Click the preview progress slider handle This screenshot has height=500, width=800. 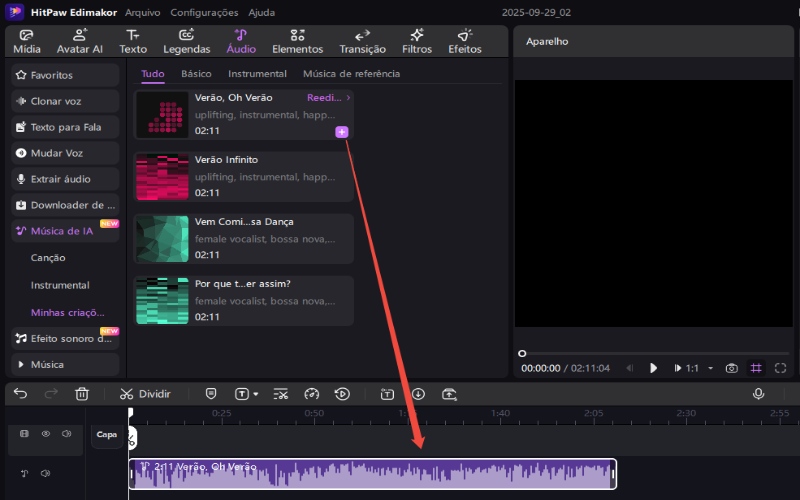[x=521, y=353]
